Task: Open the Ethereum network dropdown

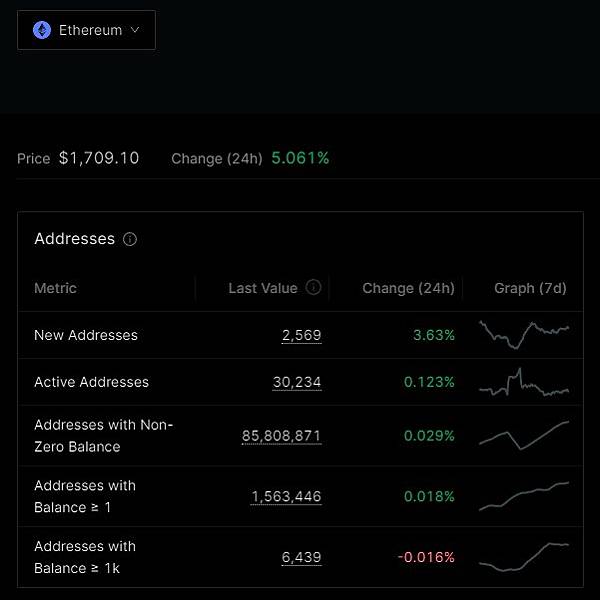Action: point(87,30)
